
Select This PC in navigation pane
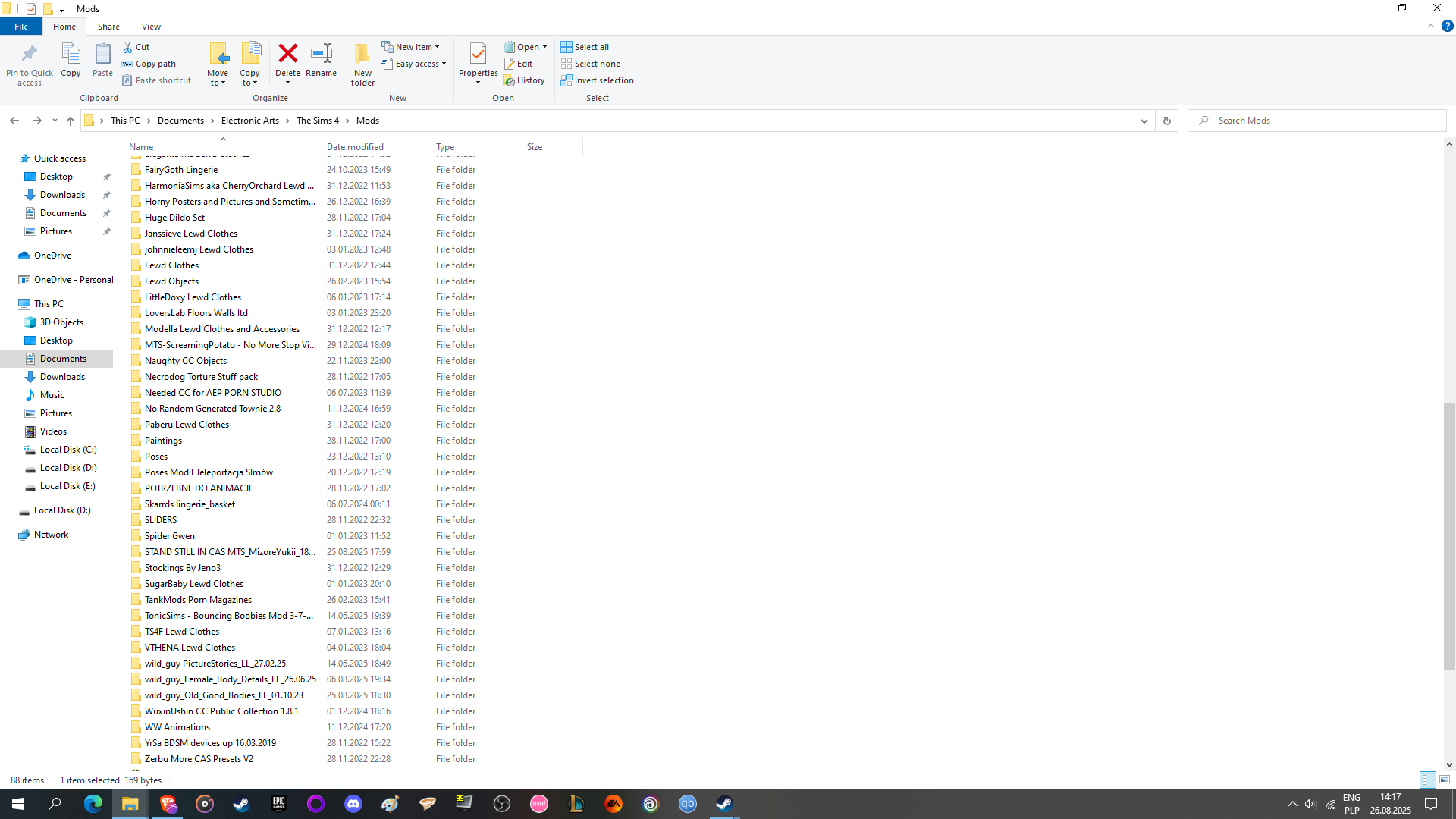click(x=49, y=304)
